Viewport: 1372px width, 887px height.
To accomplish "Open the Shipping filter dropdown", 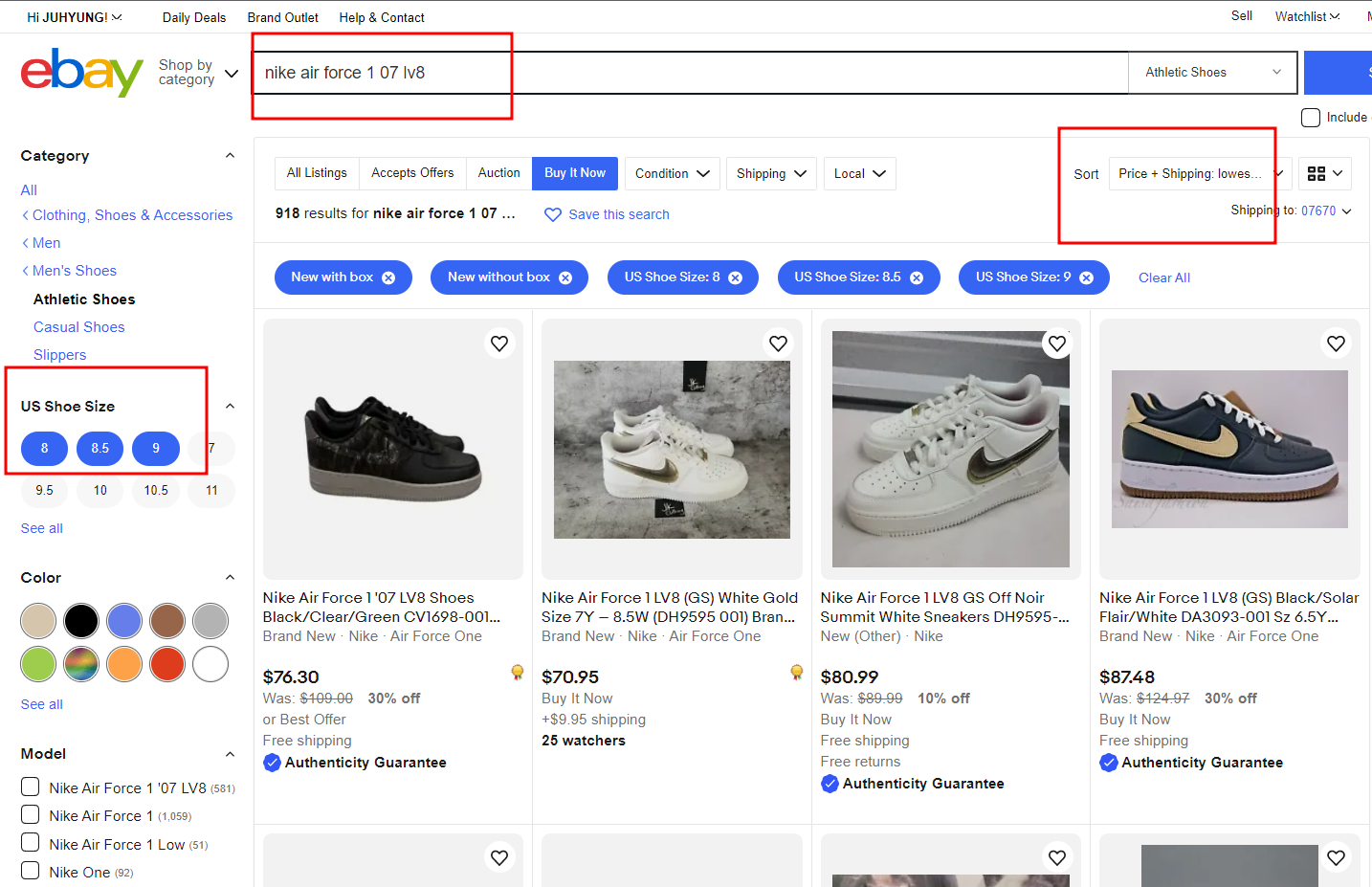I will click(771, 173).
